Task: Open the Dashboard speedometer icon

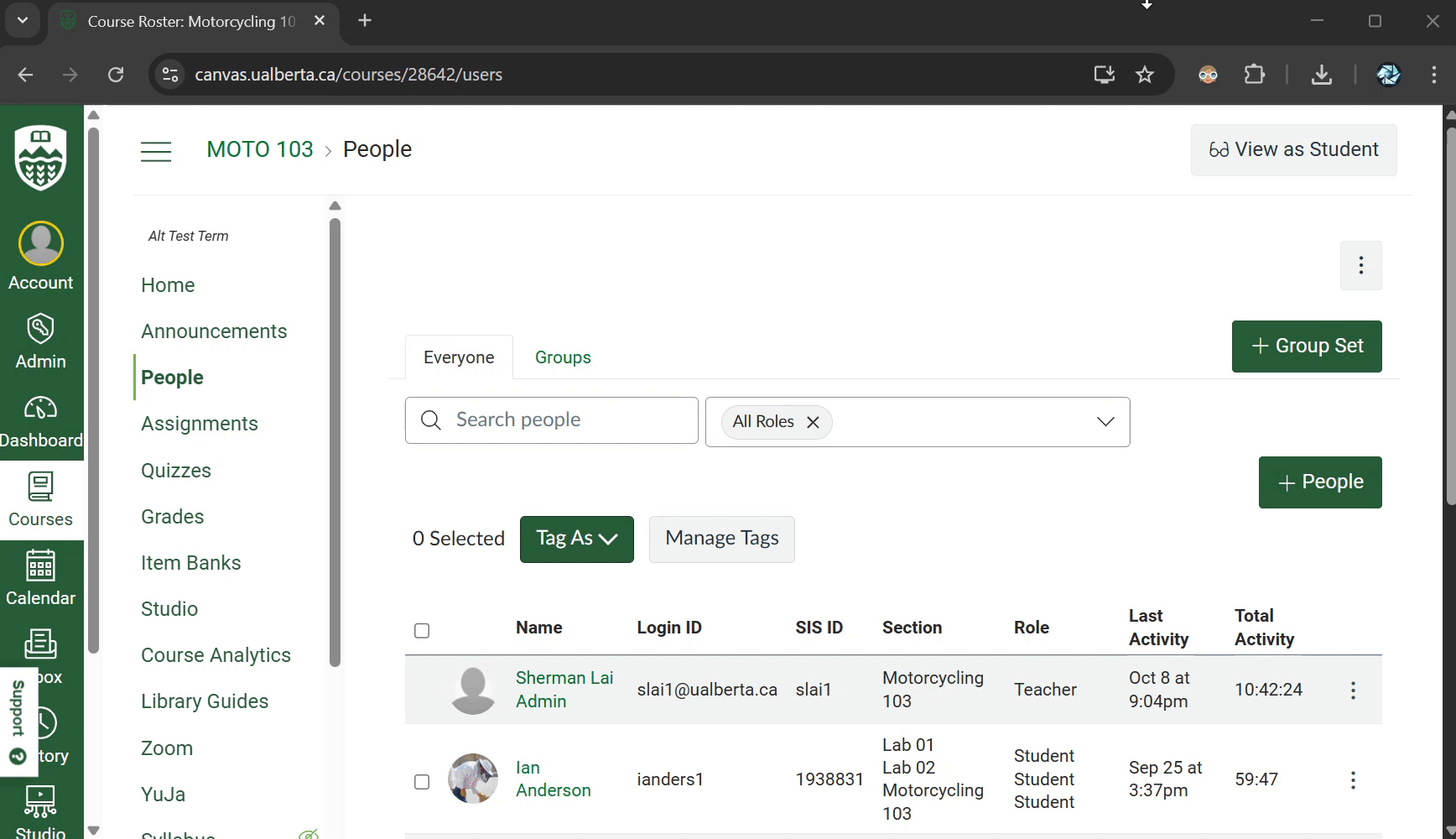Action: click(40, 409)
